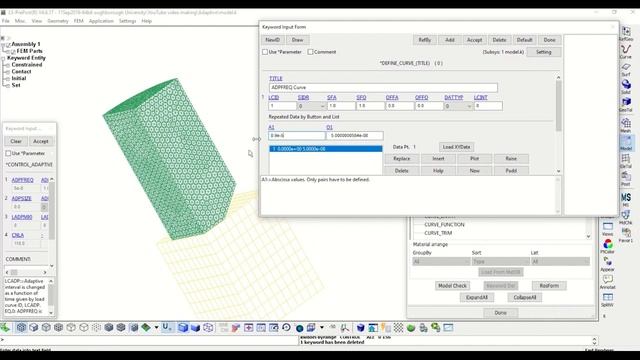This screenshot has width=640, height=360.
Task: Open the Views icon
Action: pos(607,229)
